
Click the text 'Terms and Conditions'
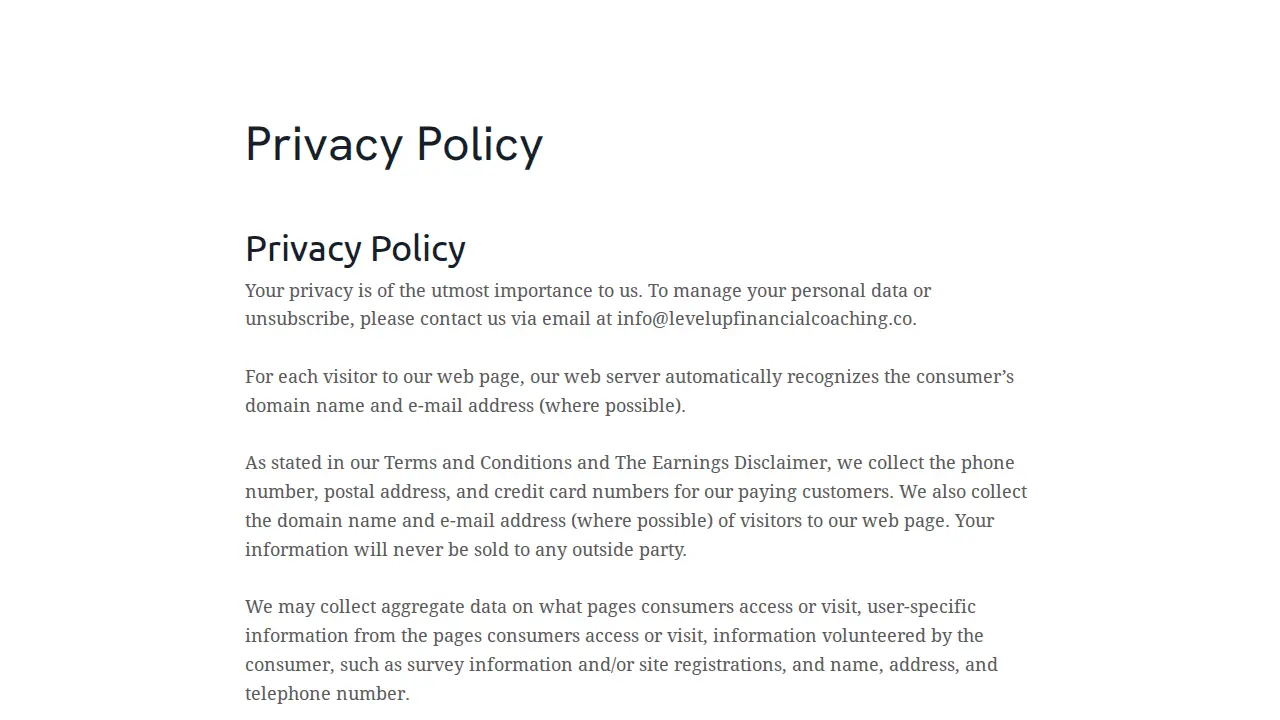click(x=478, y=463)
